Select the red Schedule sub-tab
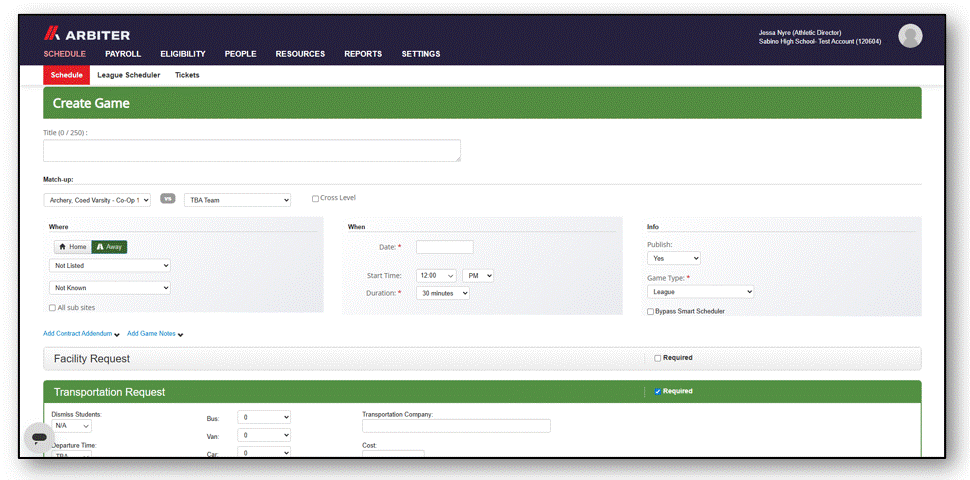This screenshot has height=480, width=970. [x=66, y=75]
